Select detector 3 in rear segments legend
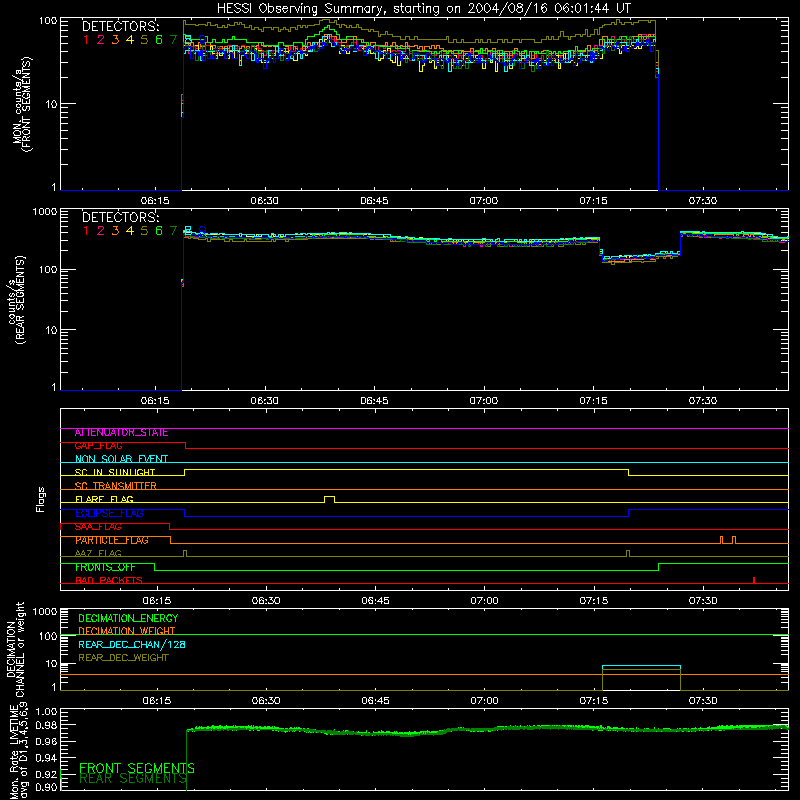Screen dimensions: 800x800 [x=115, y=231]
